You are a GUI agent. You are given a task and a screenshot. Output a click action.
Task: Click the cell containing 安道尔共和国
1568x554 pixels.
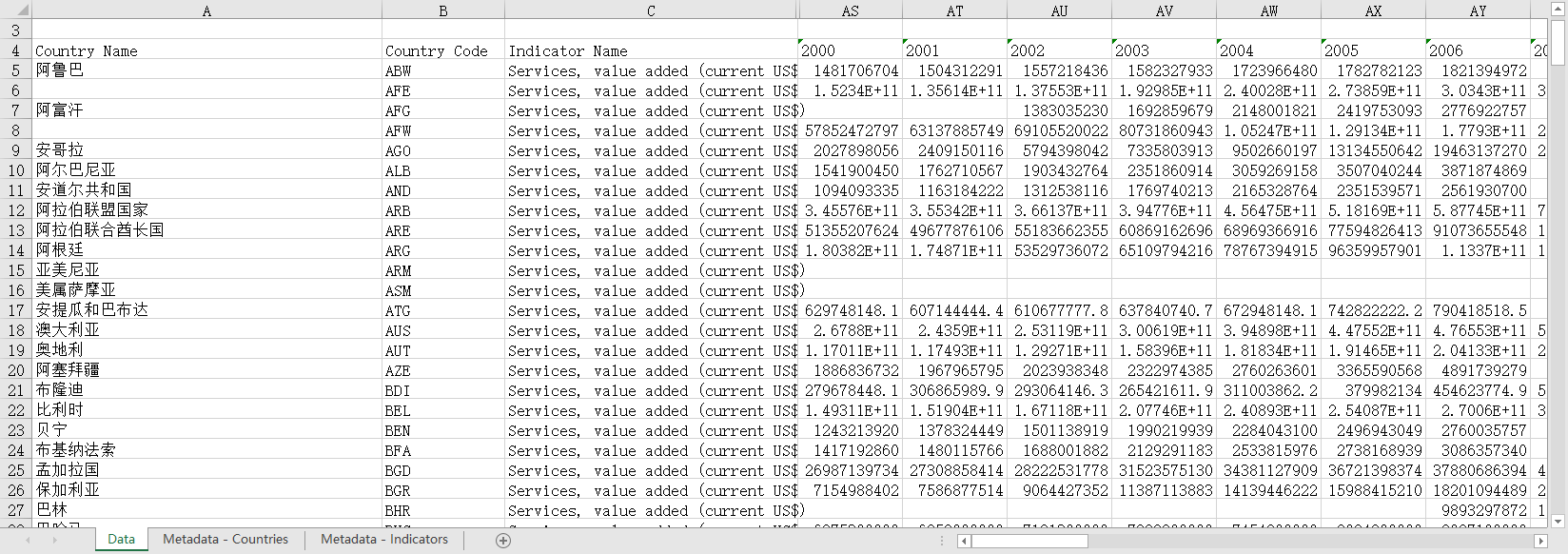click(206, 190)
